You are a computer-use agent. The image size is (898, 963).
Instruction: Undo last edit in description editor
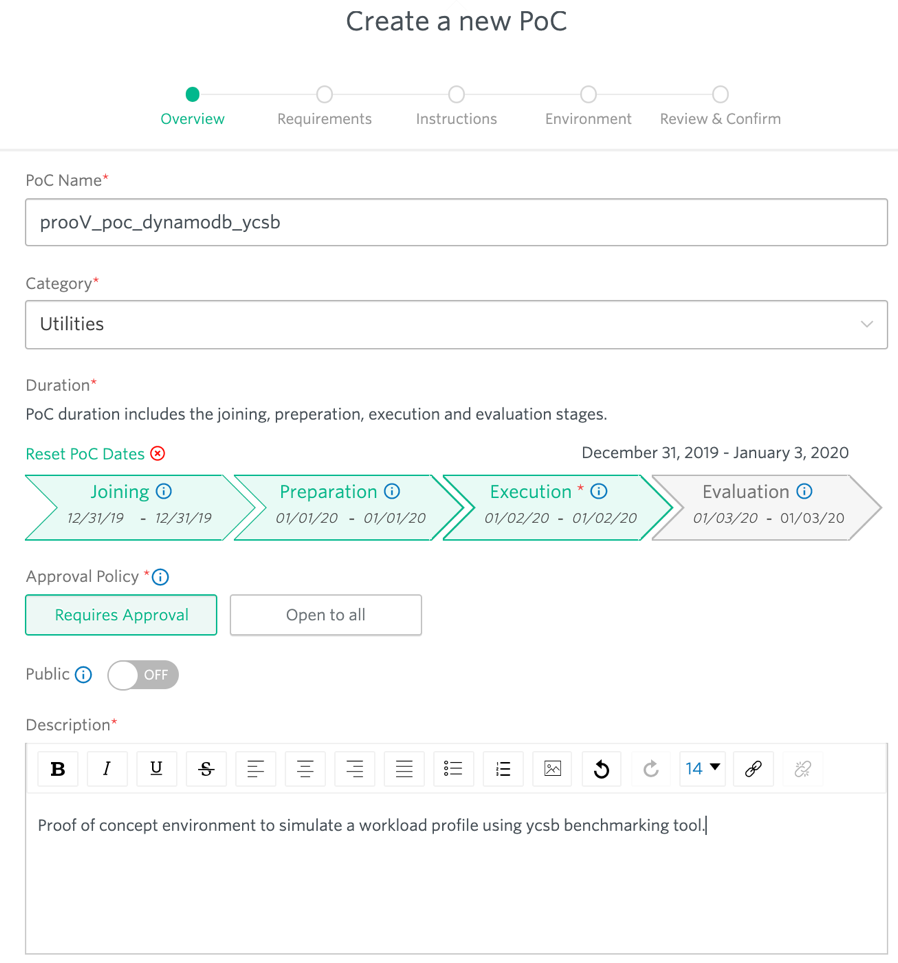coord(601,768)
